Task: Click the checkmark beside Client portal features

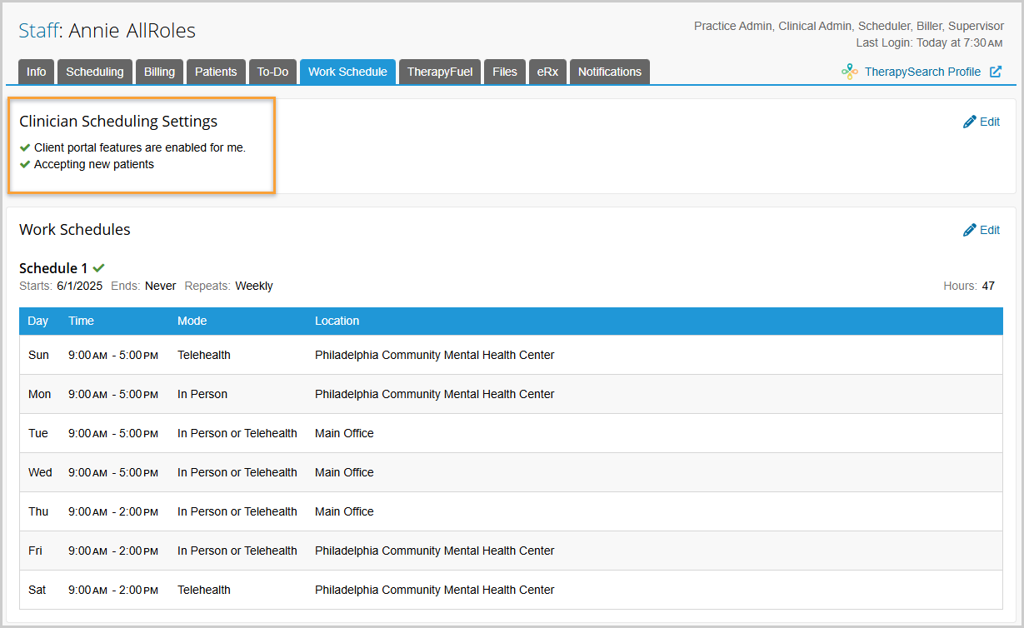Action: click(x=25, y=148)
